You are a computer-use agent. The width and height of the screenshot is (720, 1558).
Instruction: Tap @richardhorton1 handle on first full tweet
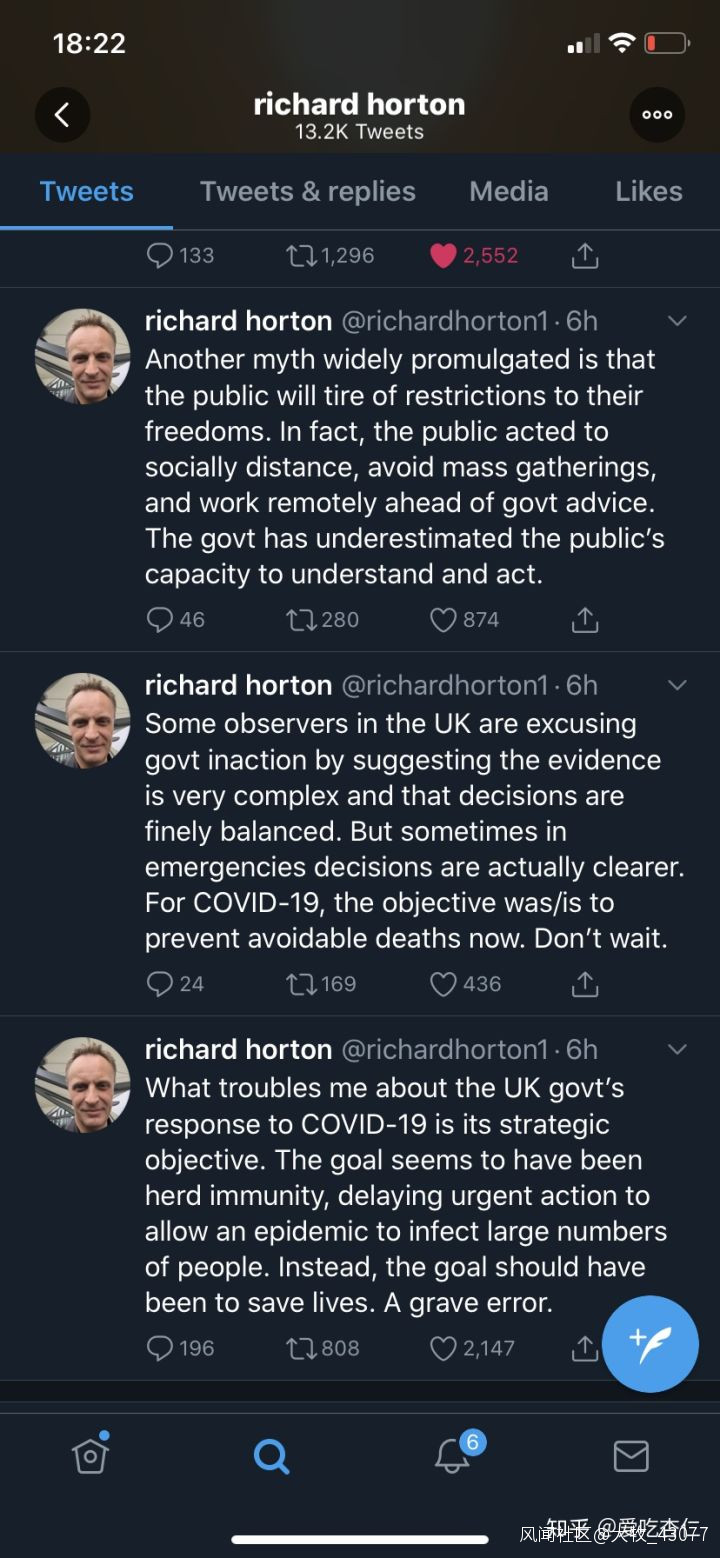pyautogui.click(x=445, y=321)
